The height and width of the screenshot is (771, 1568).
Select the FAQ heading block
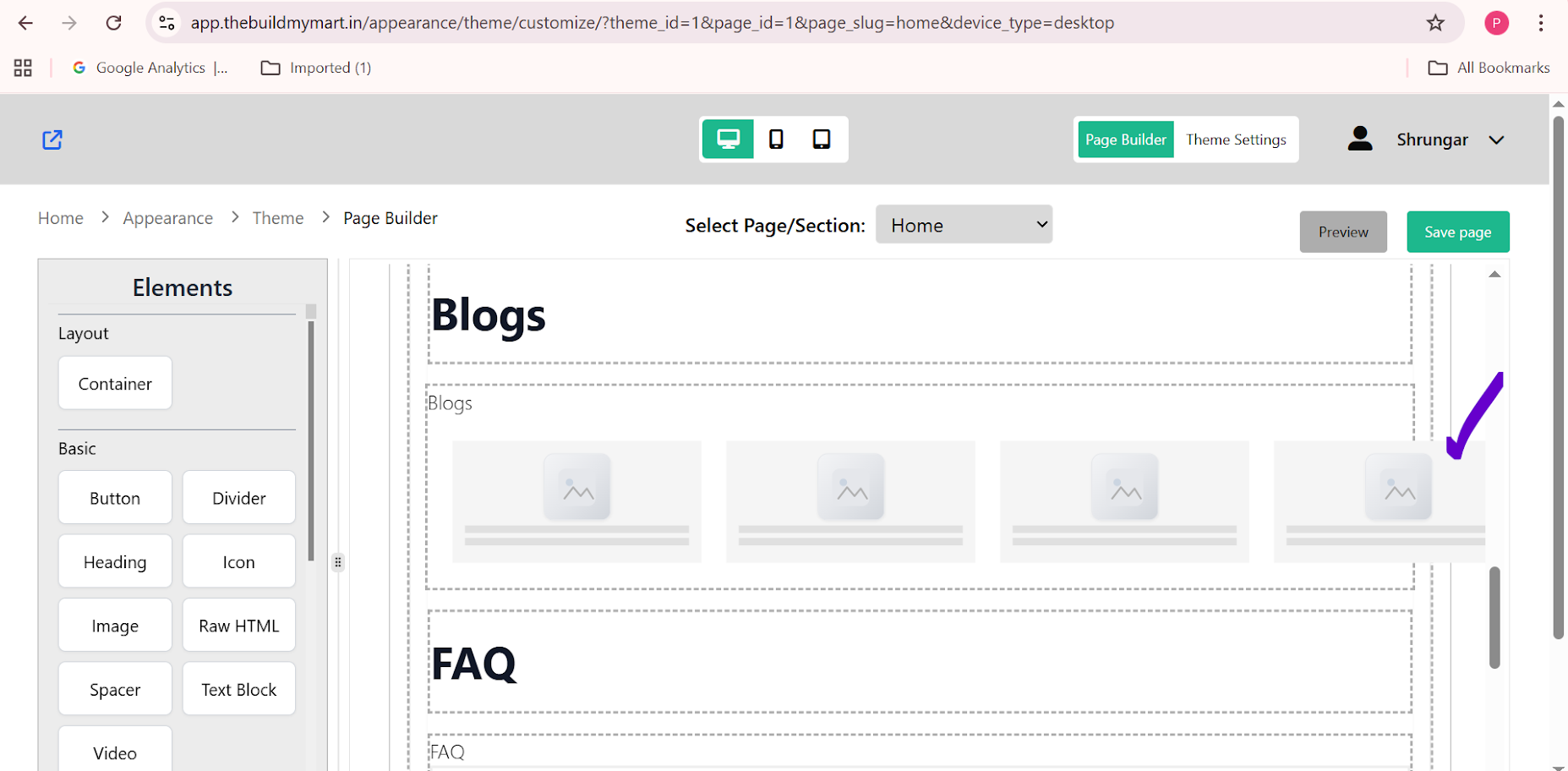(x=920, y=663)
